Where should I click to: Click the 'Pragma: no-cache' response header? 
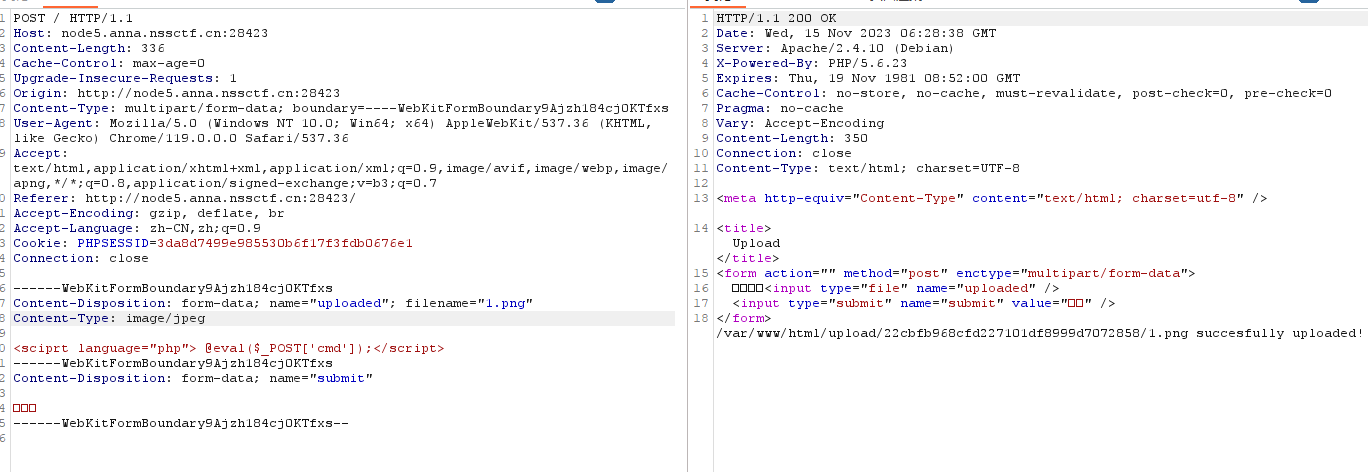(x=780, y=108)
